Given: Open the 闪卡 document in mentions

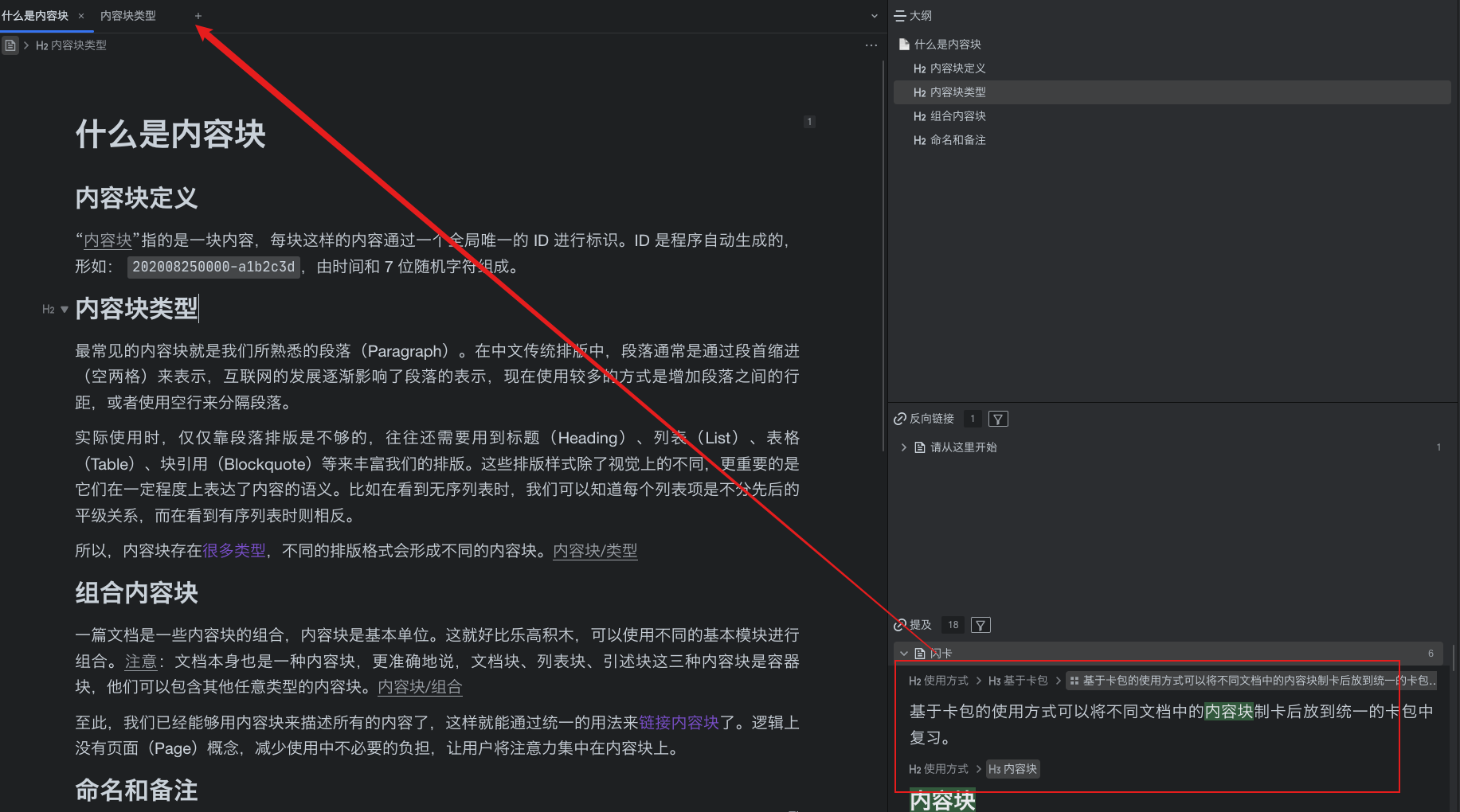Looking at the screenshot, I should (940, 654).
